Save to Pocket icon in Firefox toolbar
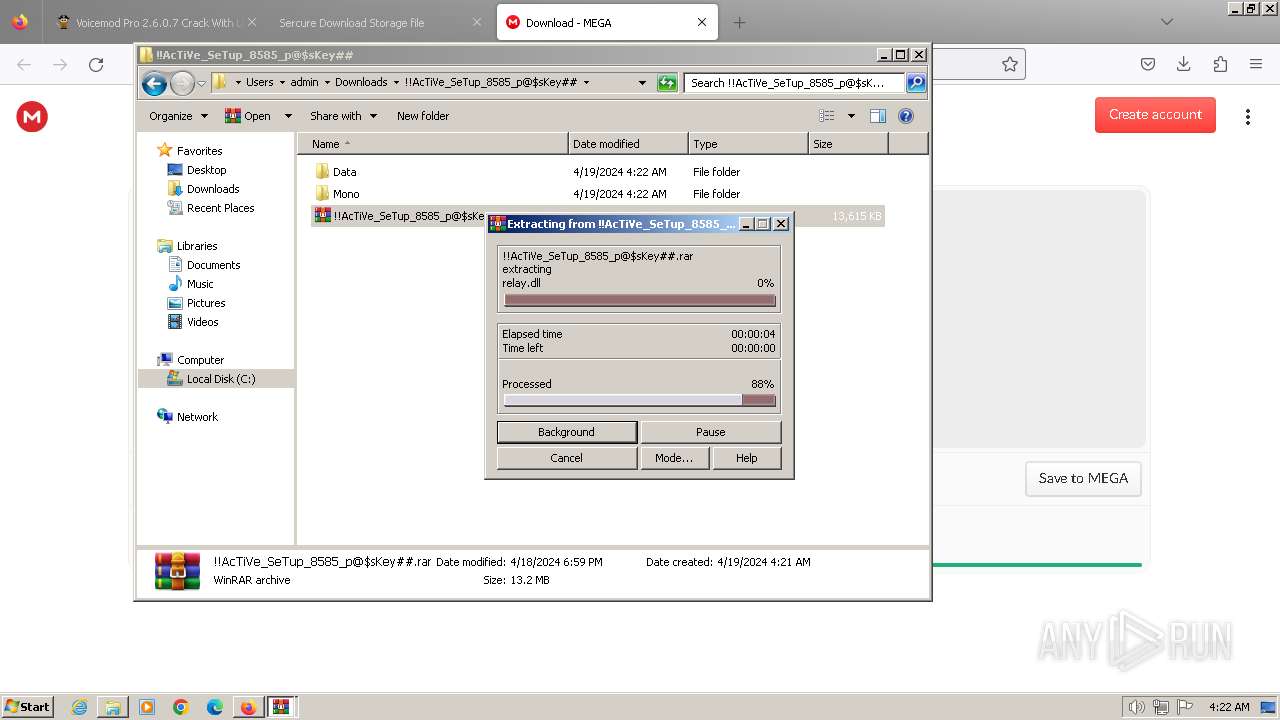The height and width of the screenshot is (720, 1280). click(1148, 64)
